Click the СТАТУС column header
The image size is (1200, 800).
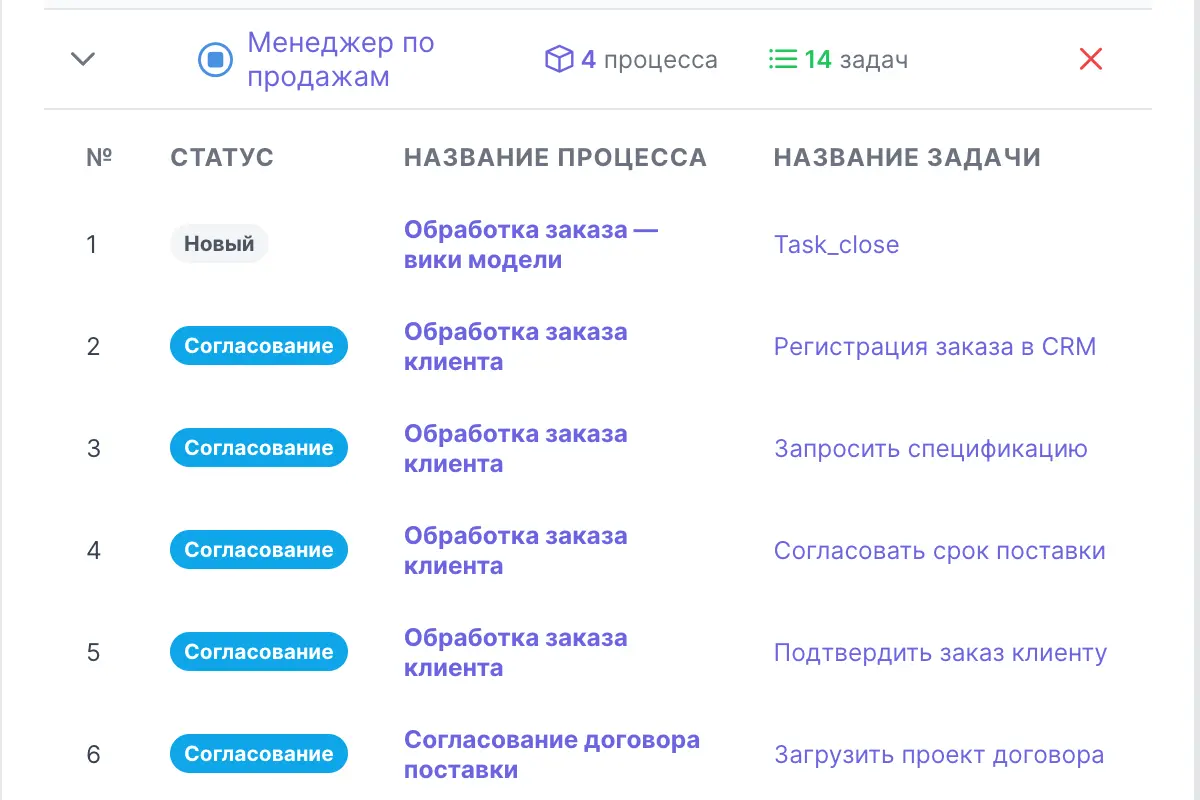[x=222, y=157]
